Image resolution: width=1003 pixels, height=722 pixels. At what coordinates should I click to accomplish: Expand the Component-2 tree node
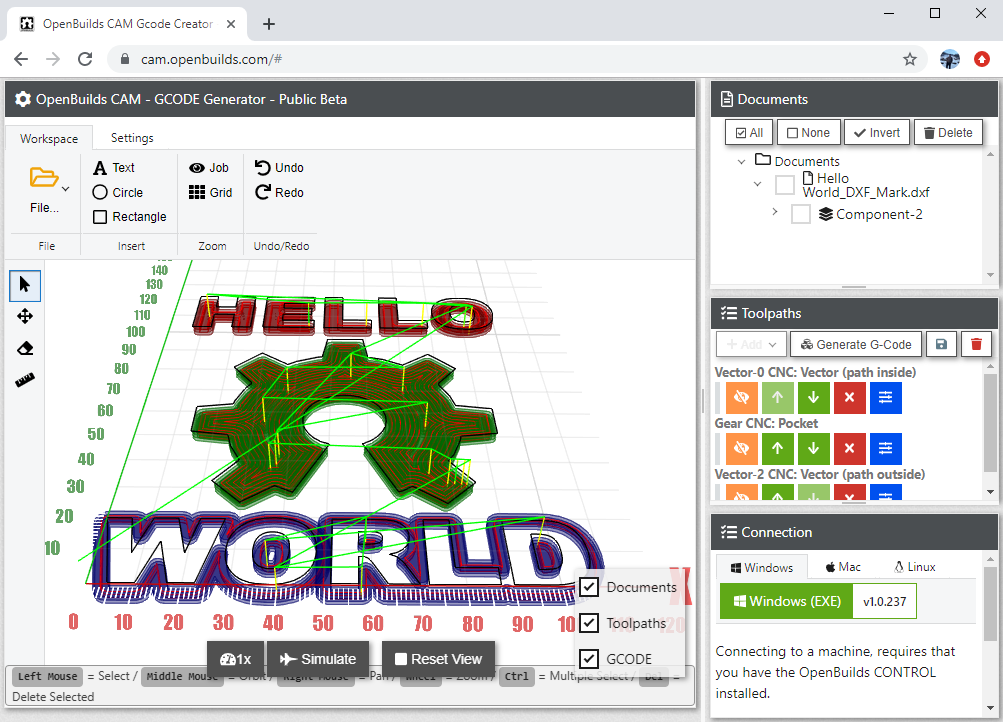point(775,212)
